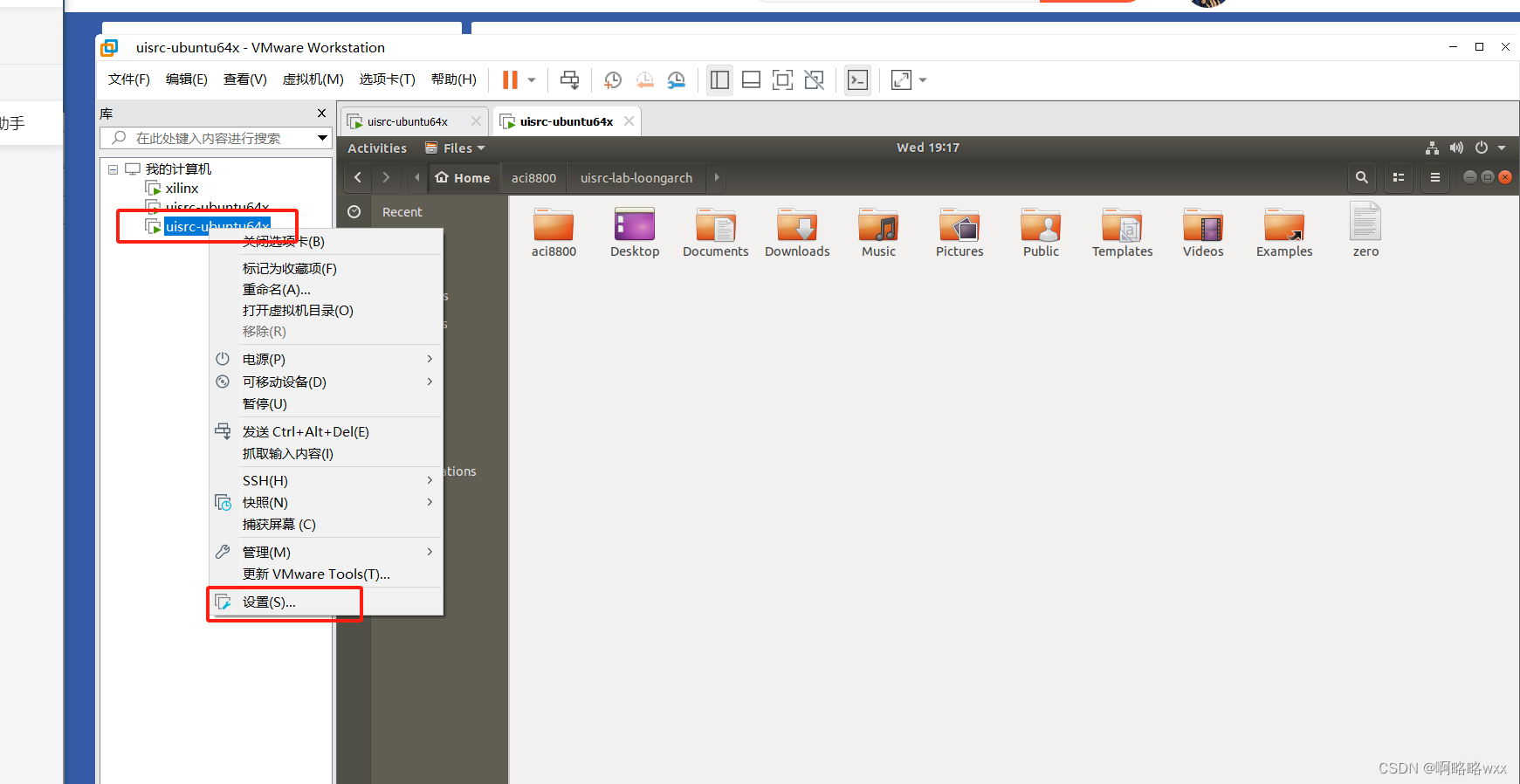Select the Downloads folder icon
The image size is (1520, 784).
click(797, 226)
